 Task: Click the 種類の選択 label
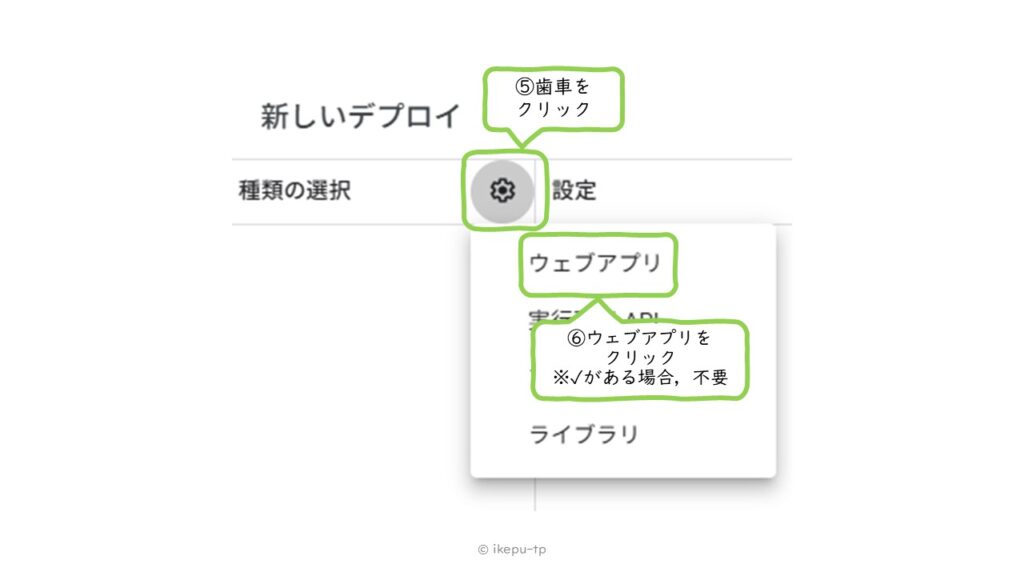pyautogui.click(x=294, y=190)
